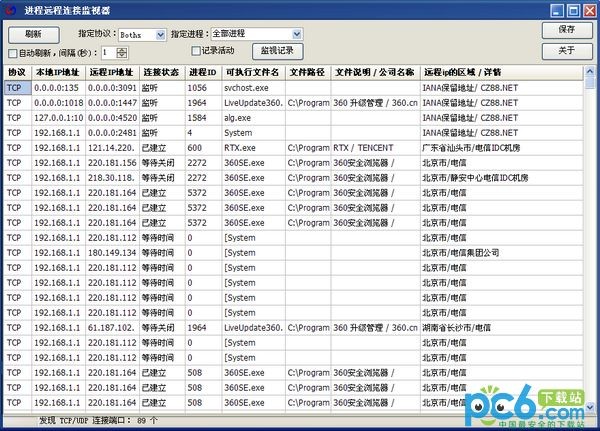Click the 保存 save button
Image resolution: width=600 pixels, height=431 pixels.
coord(567,29)
